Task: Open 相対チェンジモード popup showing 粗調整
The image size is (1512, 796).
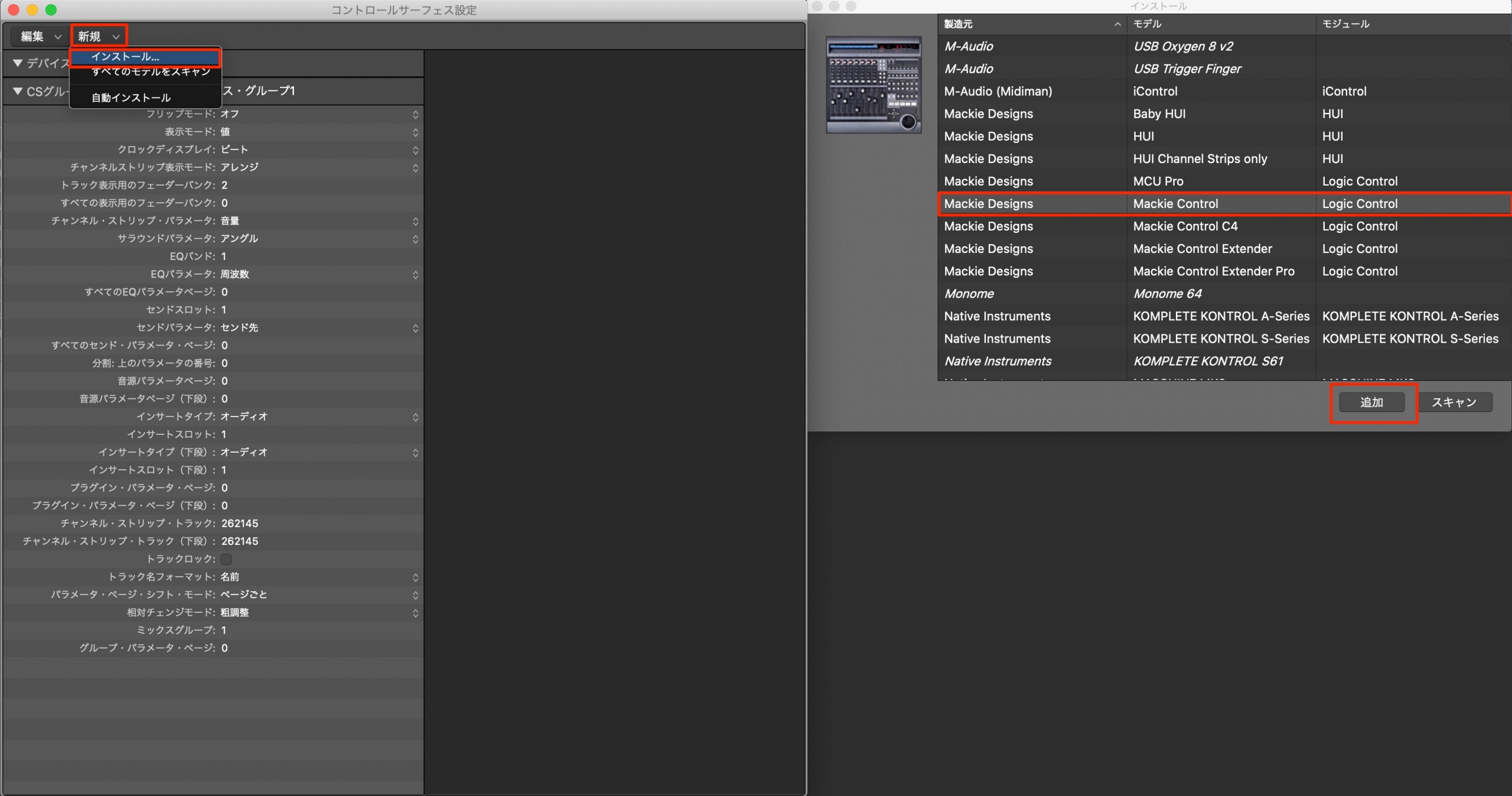Action: [320, 613]
